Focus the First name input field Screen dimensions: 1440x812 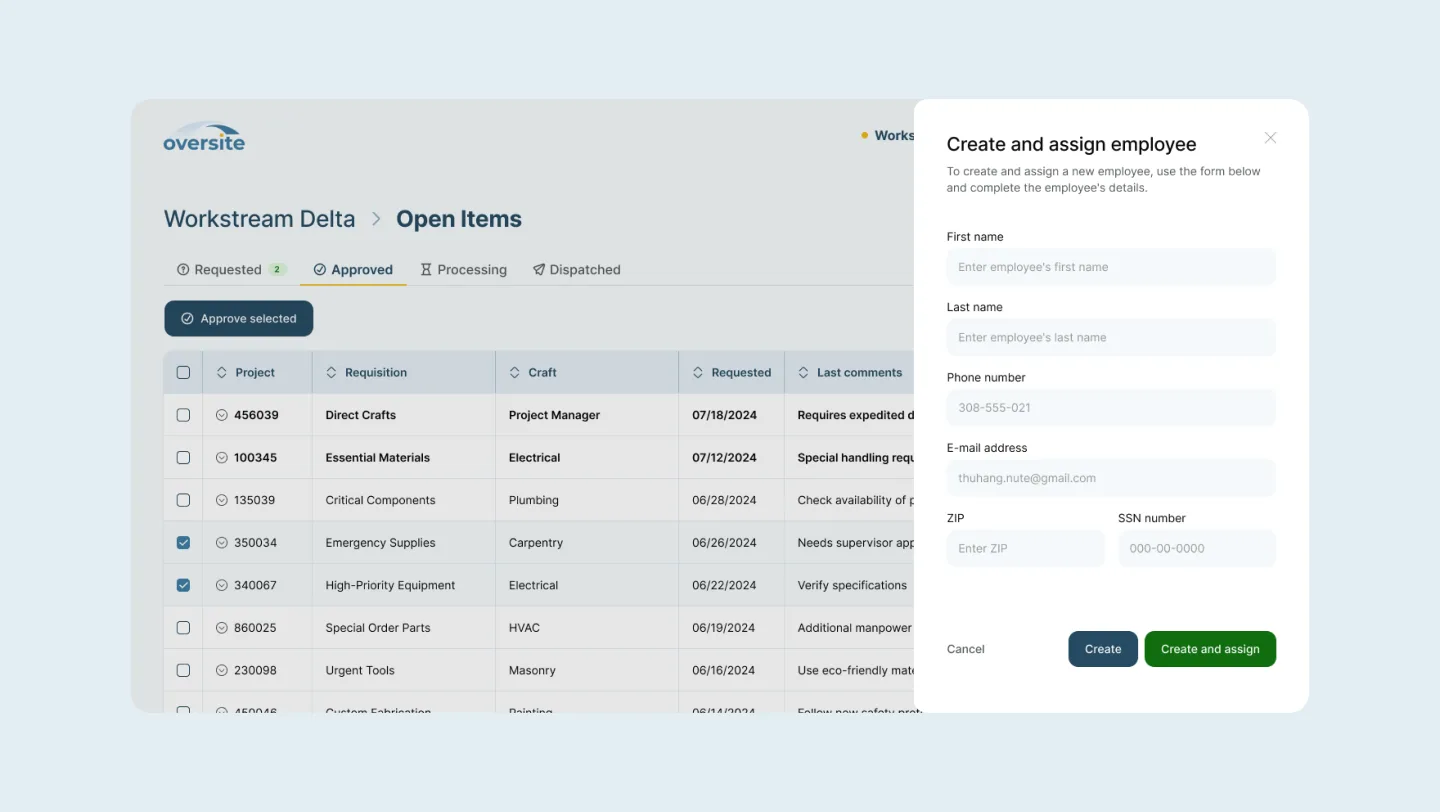[1111, 267]
